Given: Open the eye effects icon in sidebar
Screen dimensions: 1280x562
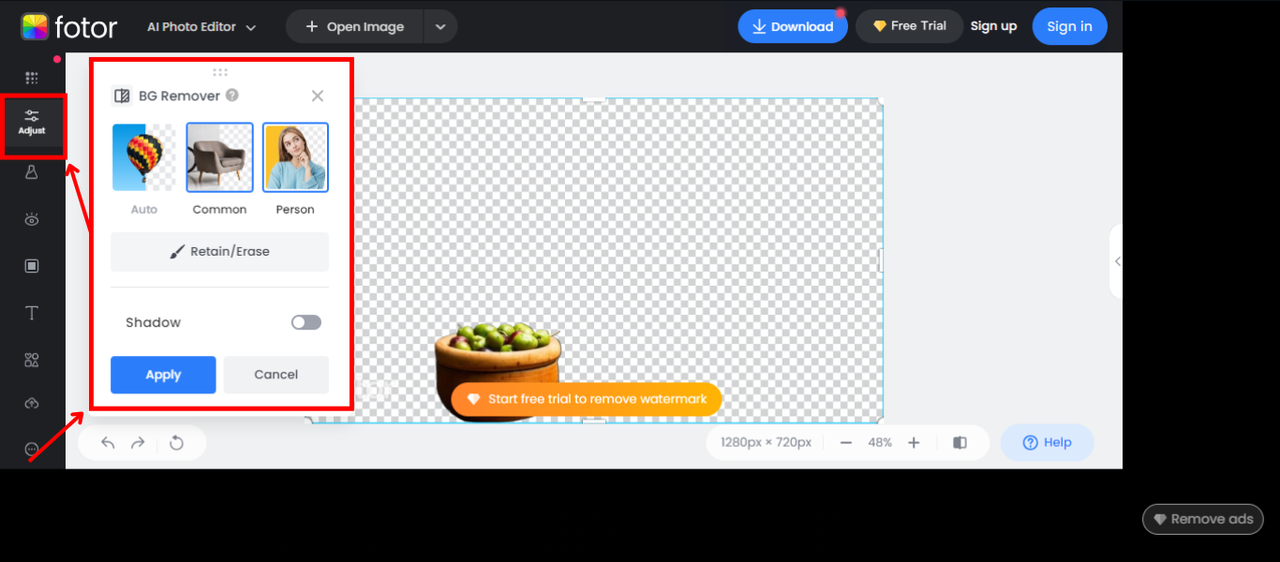Looking at the screenshot, I should [x=31, y=219].
